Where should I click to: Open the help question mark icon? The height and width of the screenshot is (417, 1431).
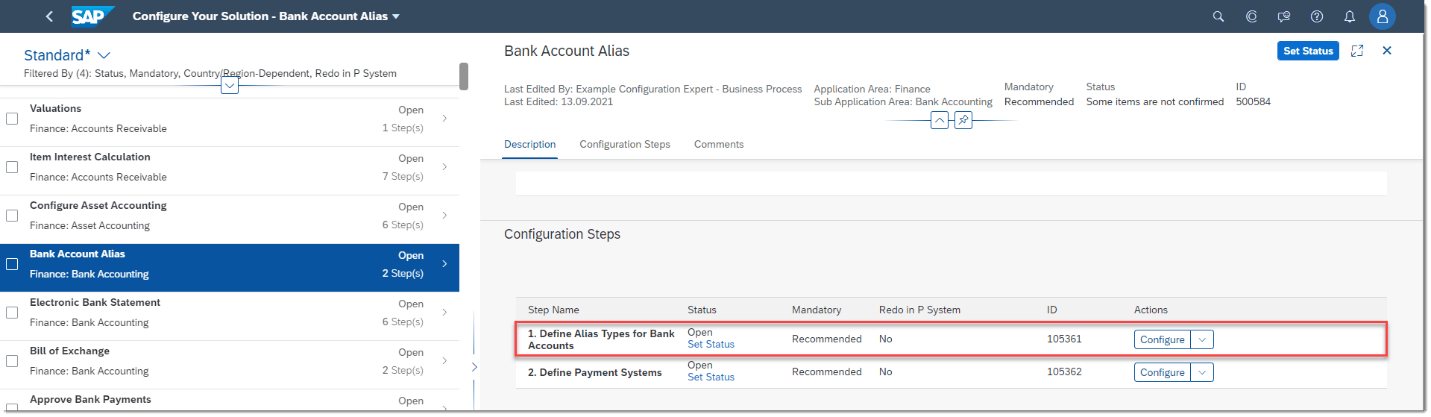click(1316, 16)
